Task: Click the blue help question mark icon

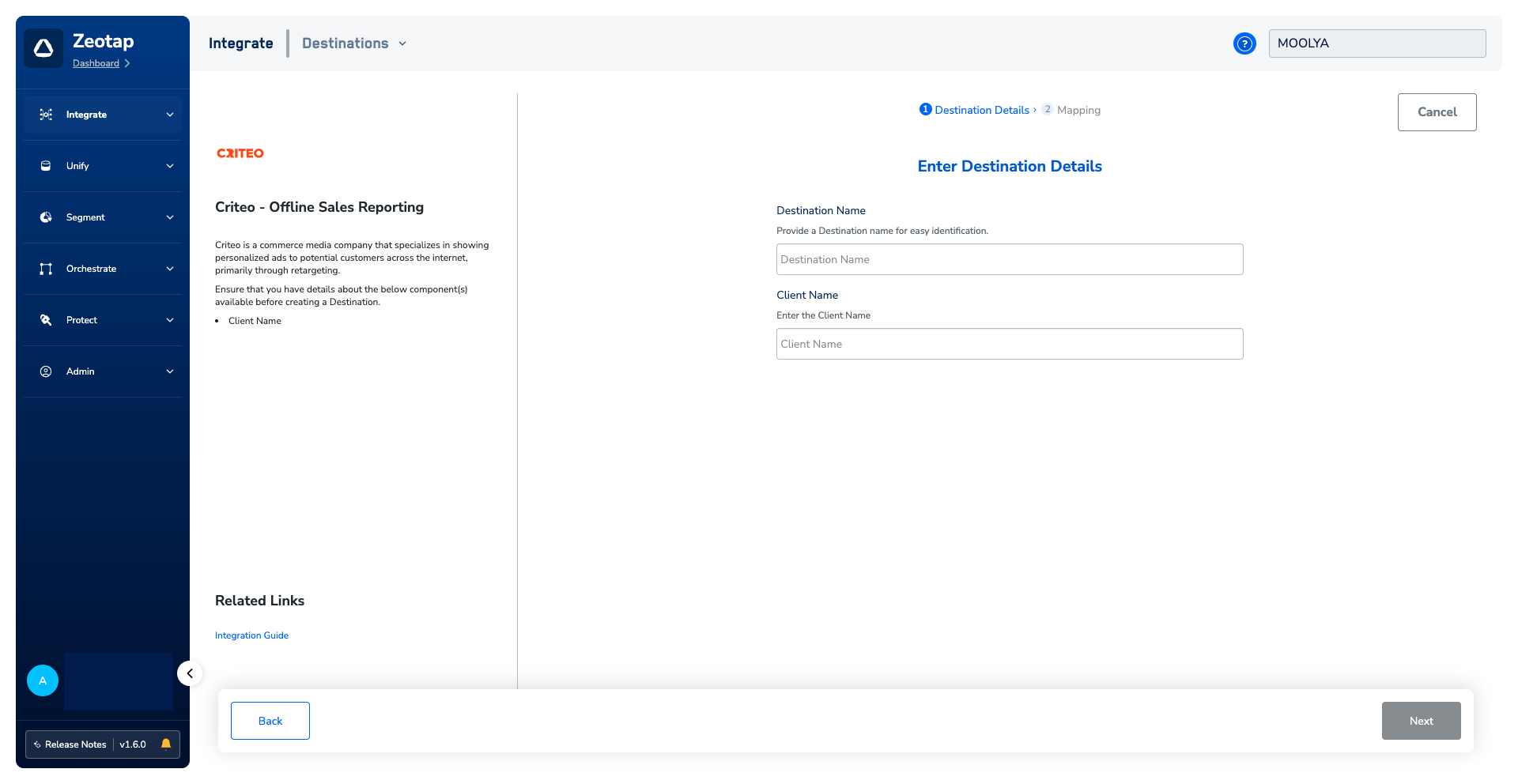Action: click(x=1244, y=43)
